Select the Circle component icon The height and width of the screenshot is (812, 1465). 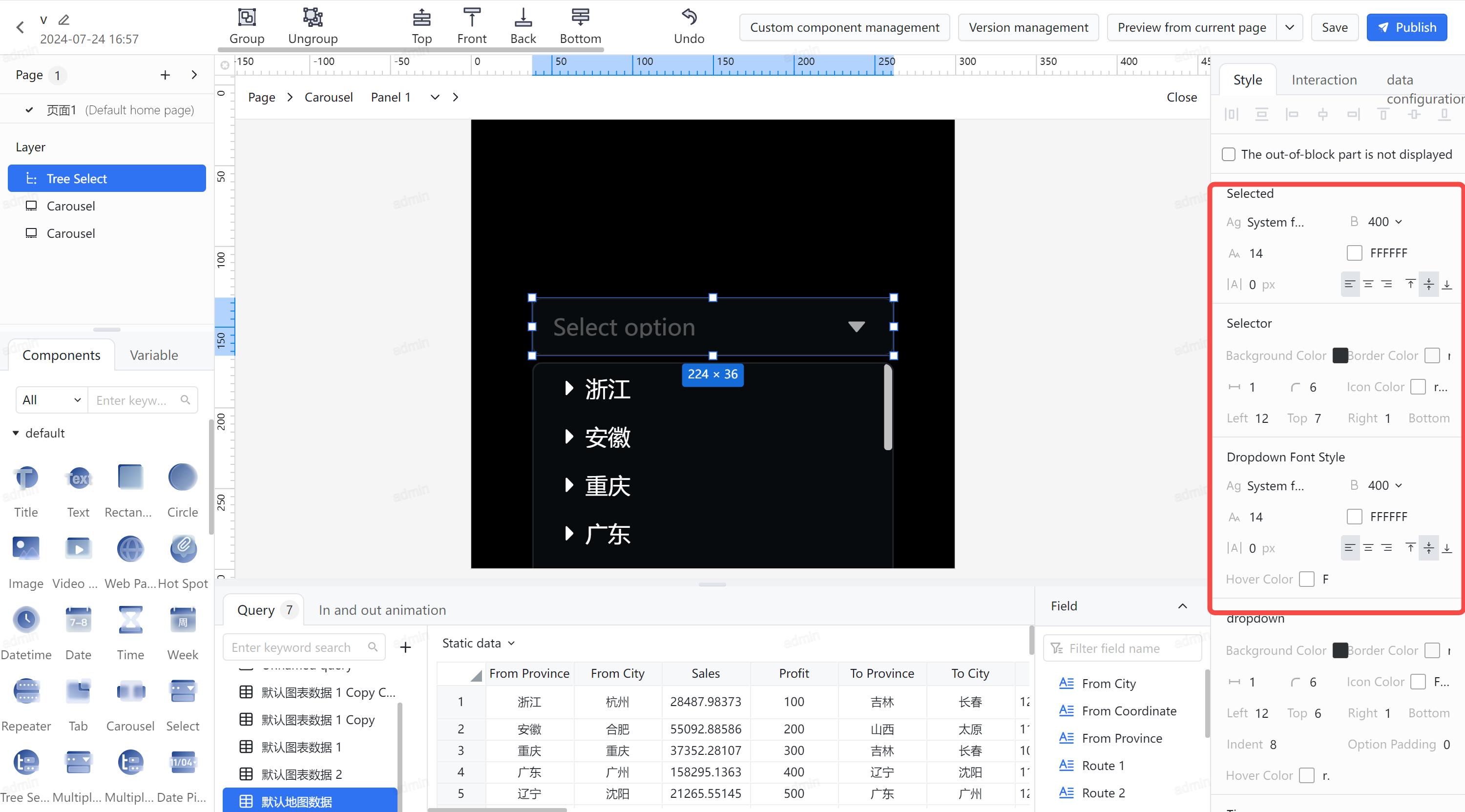tap(183, 478)
